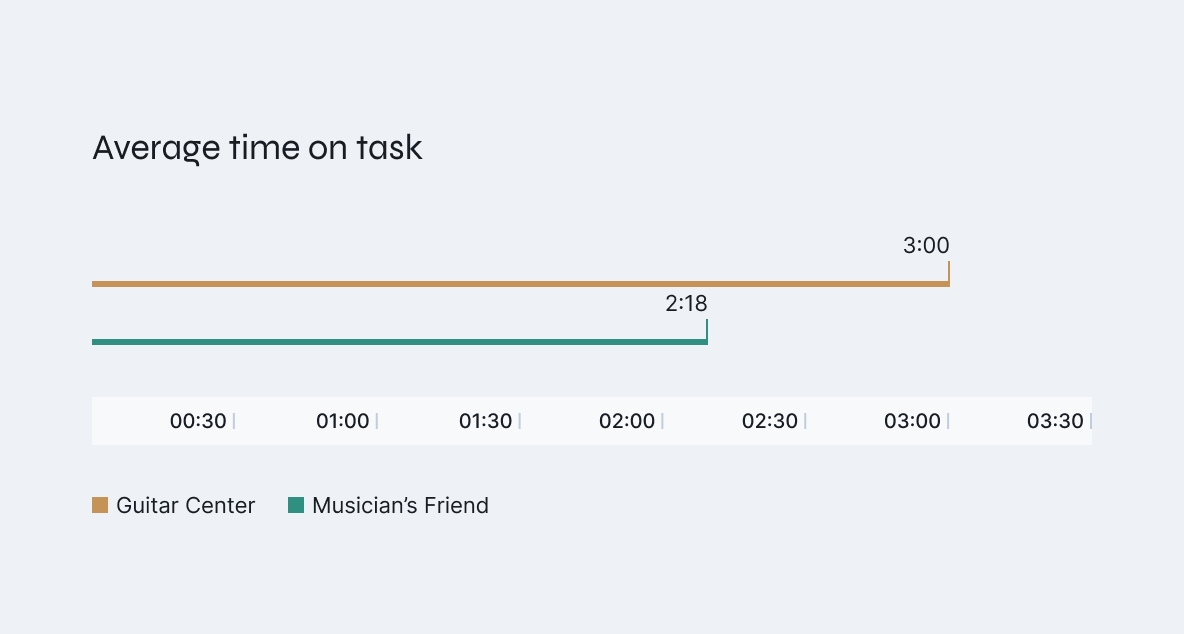Click the 03:00 label on the axis
The image size is (1184, 634).
pyautogui.click(x=912, y=421)
